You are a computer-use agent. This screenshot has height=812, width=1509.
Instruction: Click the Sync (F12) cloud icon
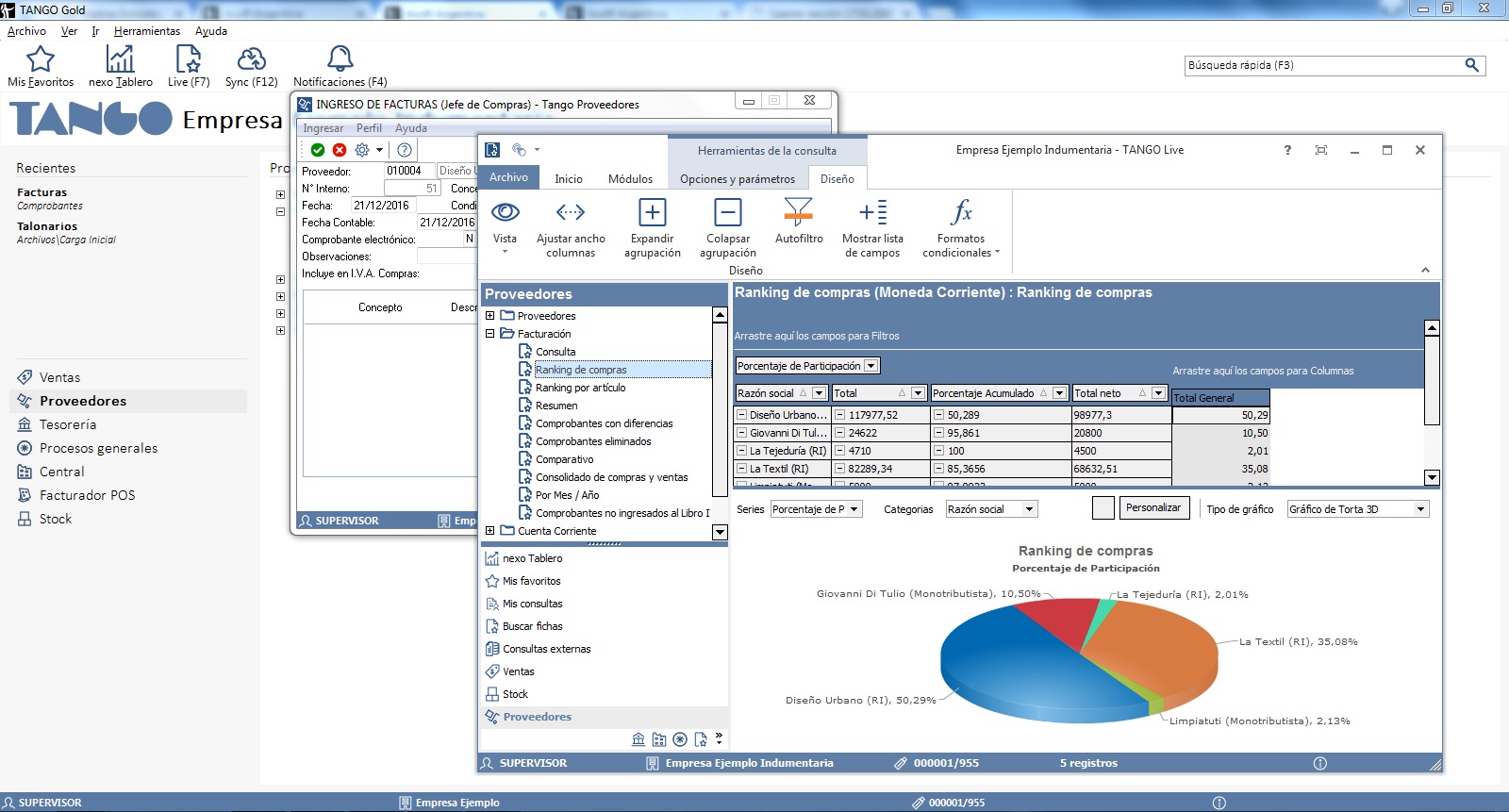[251, 59]
